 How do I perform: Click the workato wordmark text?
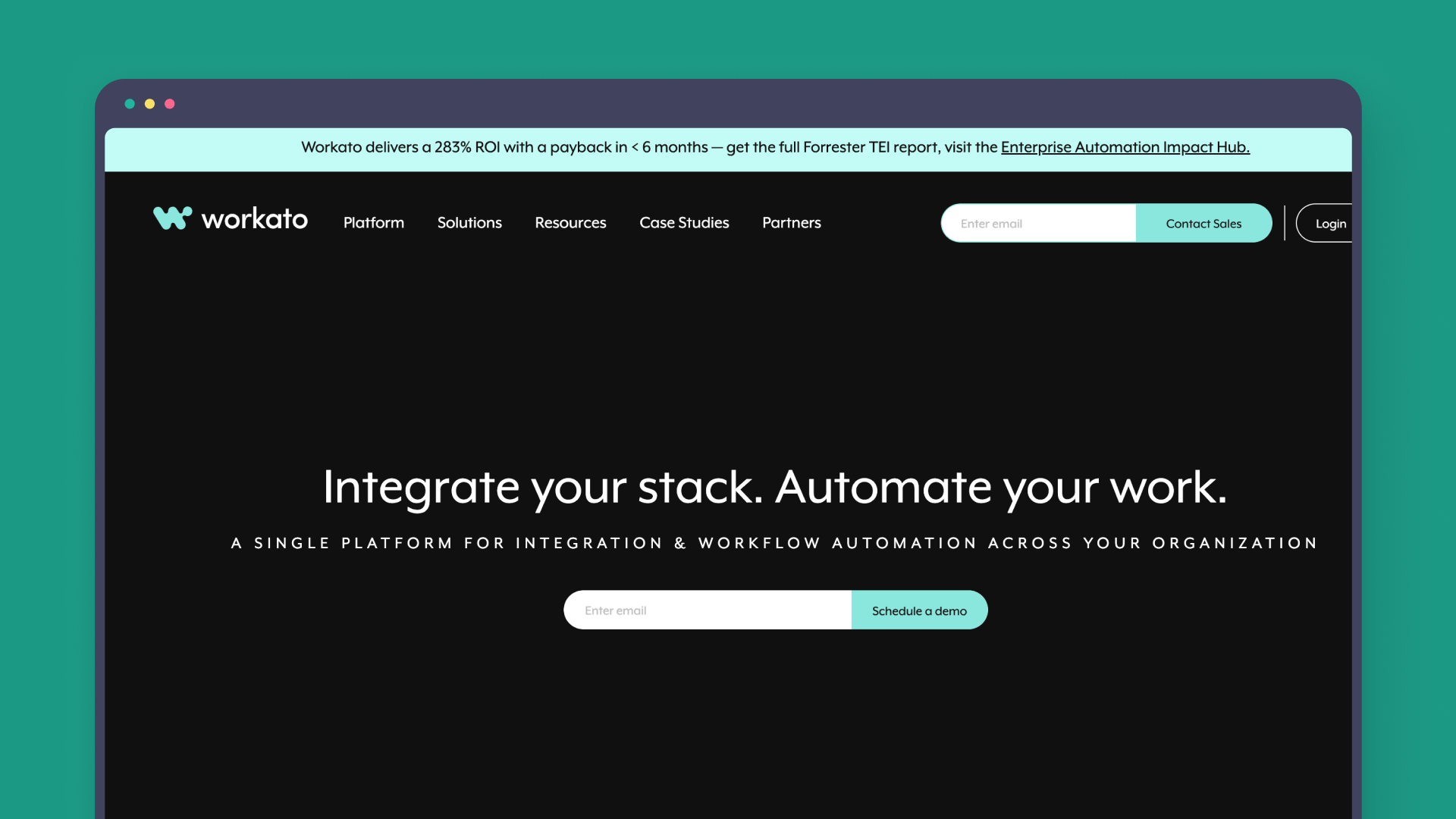coord(254,219)
